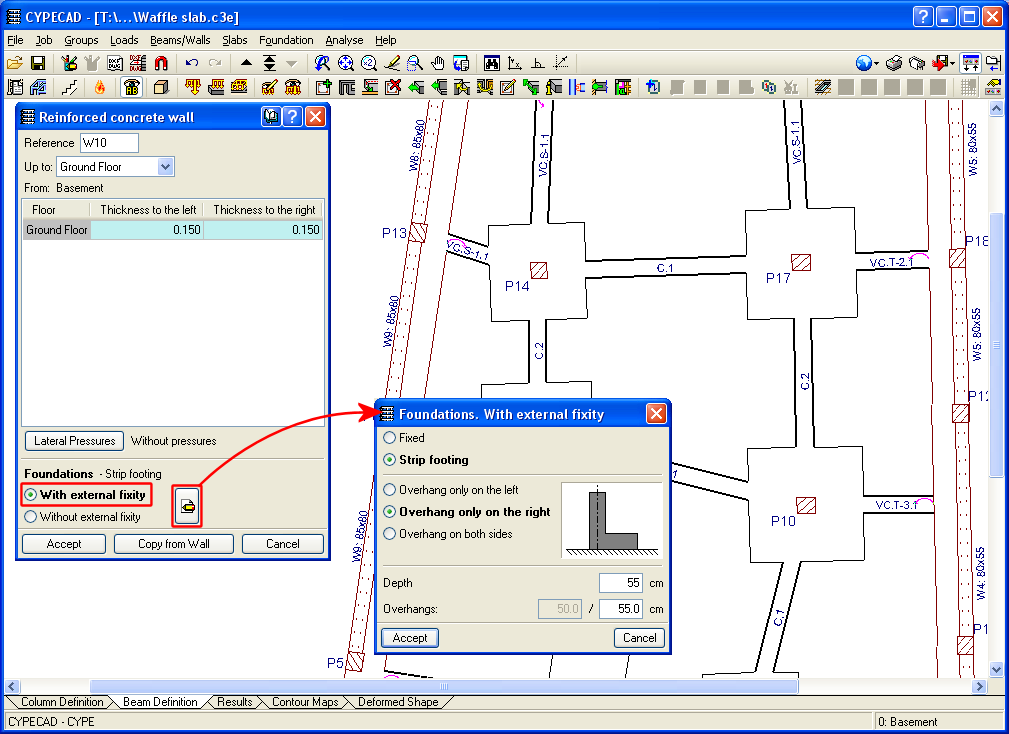This screenshot has width=1009, height=734.
Task: Click Accept in Reinforced concrete wall dialog
Action: pos(64,544)
